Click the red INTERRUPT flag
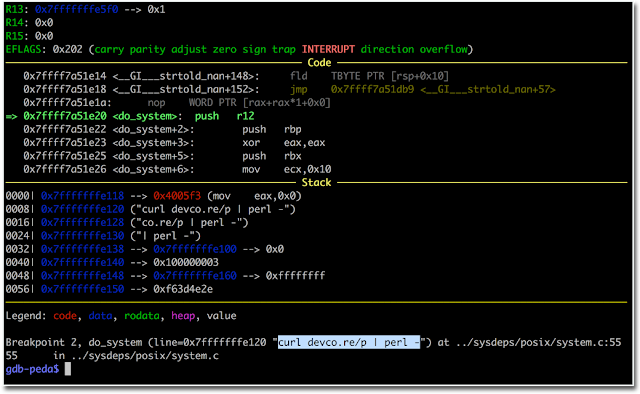 click(328, 49)
